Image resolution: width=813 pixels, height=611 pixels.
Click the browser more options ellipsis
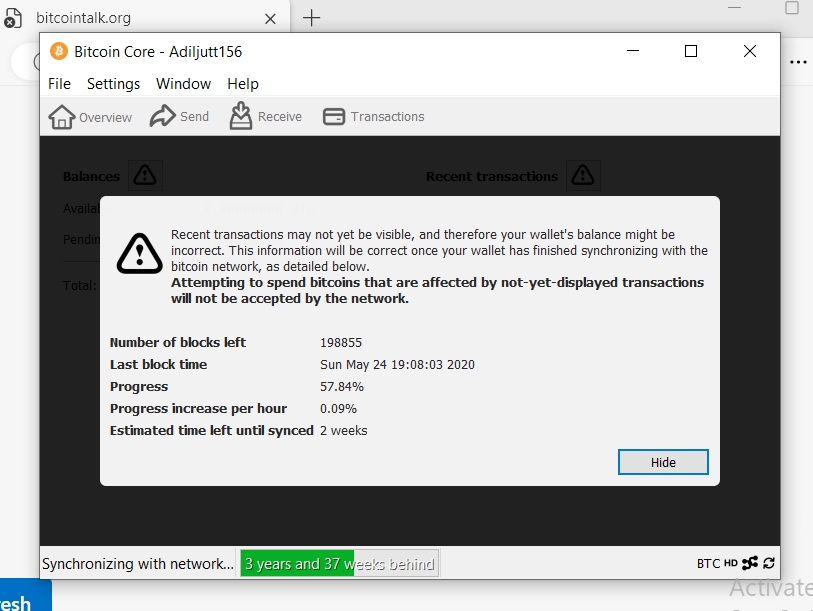(x=798, y=62)
